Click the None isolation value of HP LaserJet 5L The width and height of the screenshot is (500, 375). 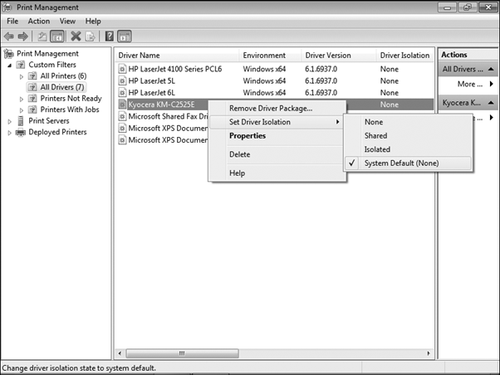click(x=389, y=81)
